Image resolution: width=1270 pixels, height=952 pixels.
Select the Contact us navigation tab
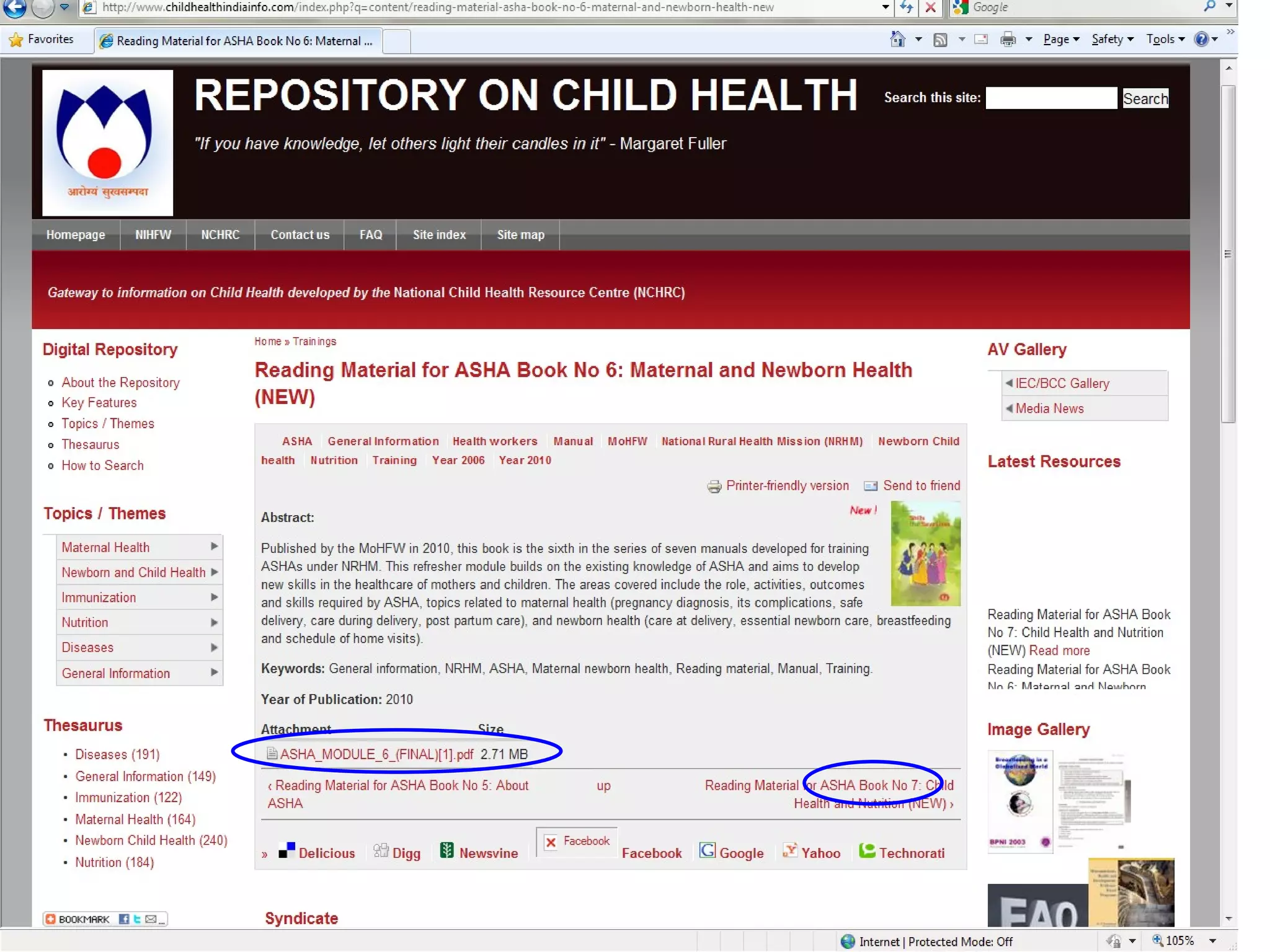click(300, 235)
